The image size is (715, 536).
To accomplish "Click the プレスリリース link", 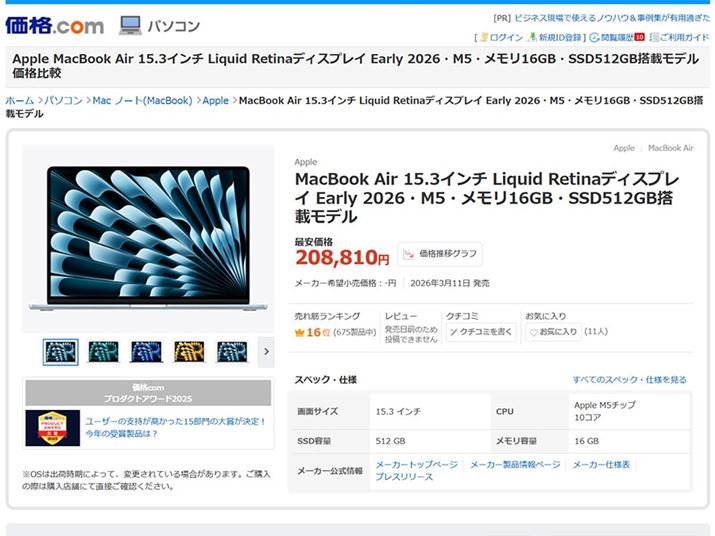I will tap(404, 478).
